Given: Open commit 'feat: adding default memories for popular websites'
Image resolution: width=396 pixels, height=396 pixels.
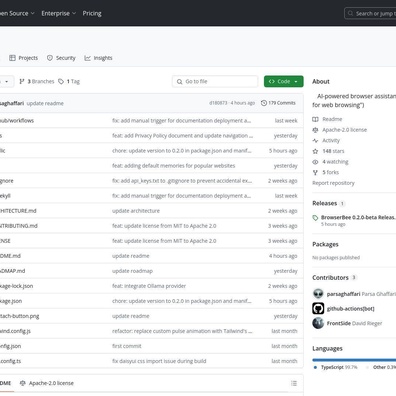Looking at the screenshot, I should coord(174,166).
